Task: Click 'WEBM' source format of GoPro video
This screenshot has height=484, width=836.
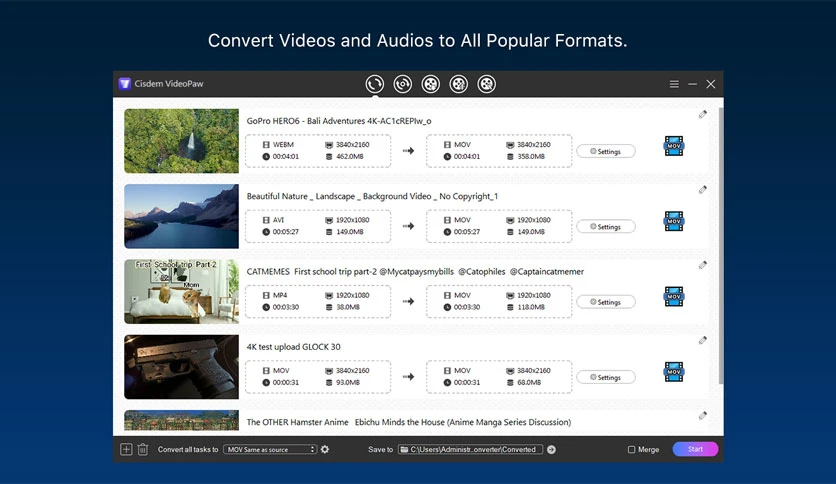Action: click(283, 144)
